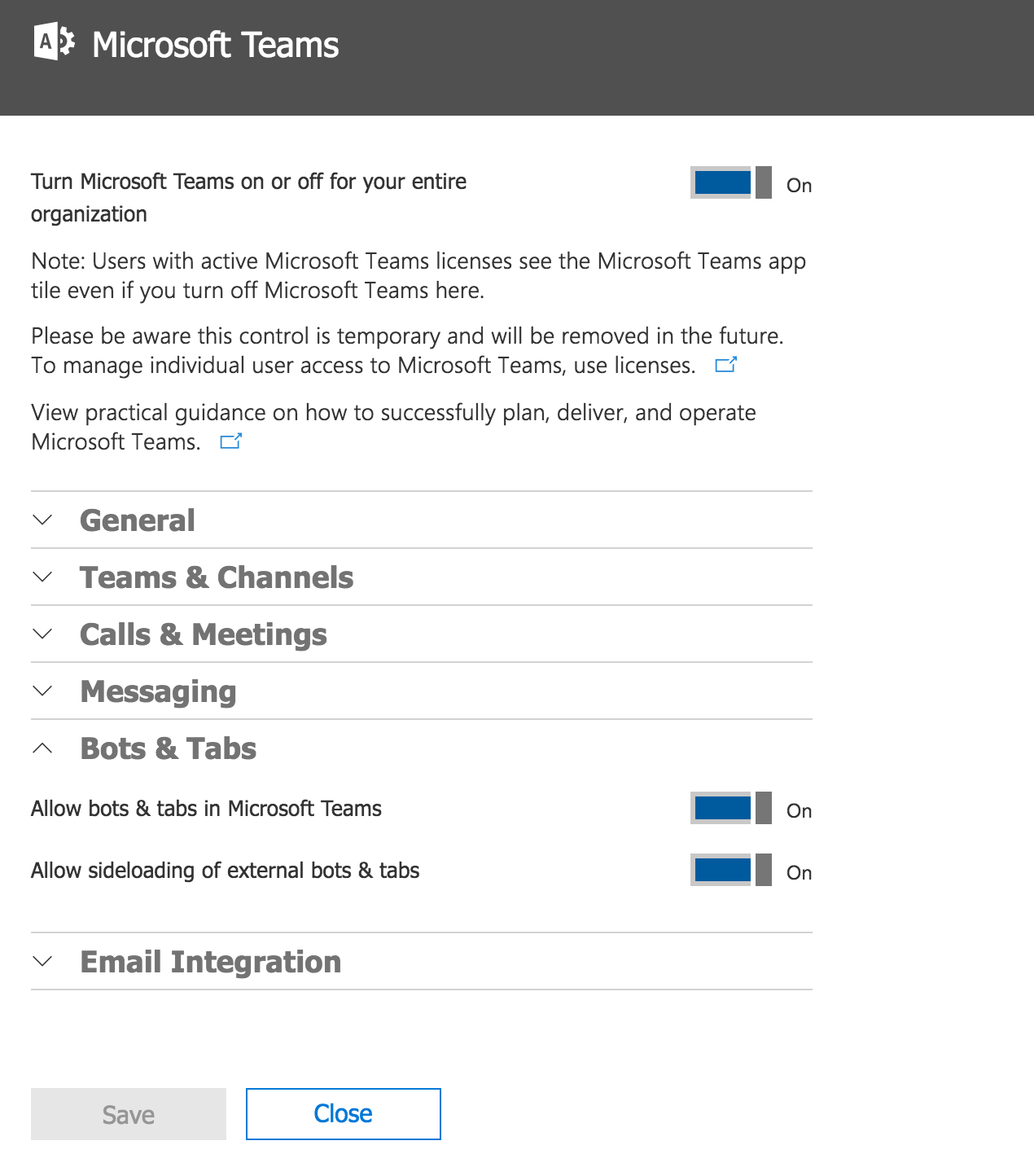The image size is (1034, 1176).
Task: Click the Save button
Action: tap(129, 1114)
